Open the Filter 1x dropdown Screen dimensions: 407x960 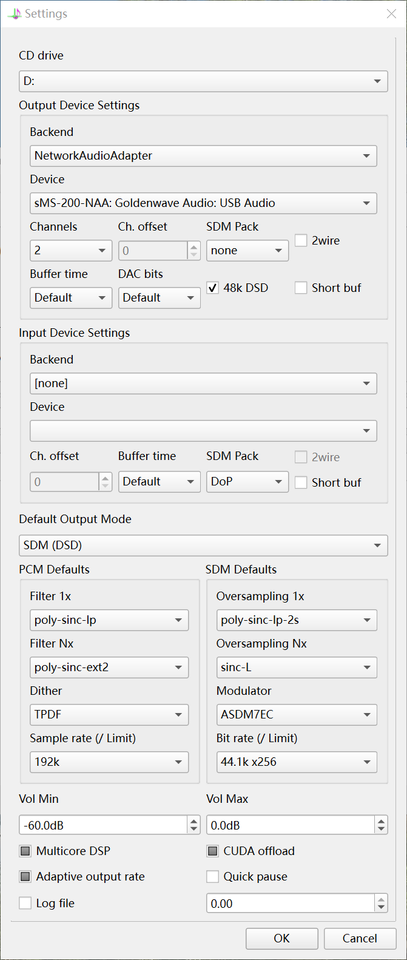click(x=109, y=620)
